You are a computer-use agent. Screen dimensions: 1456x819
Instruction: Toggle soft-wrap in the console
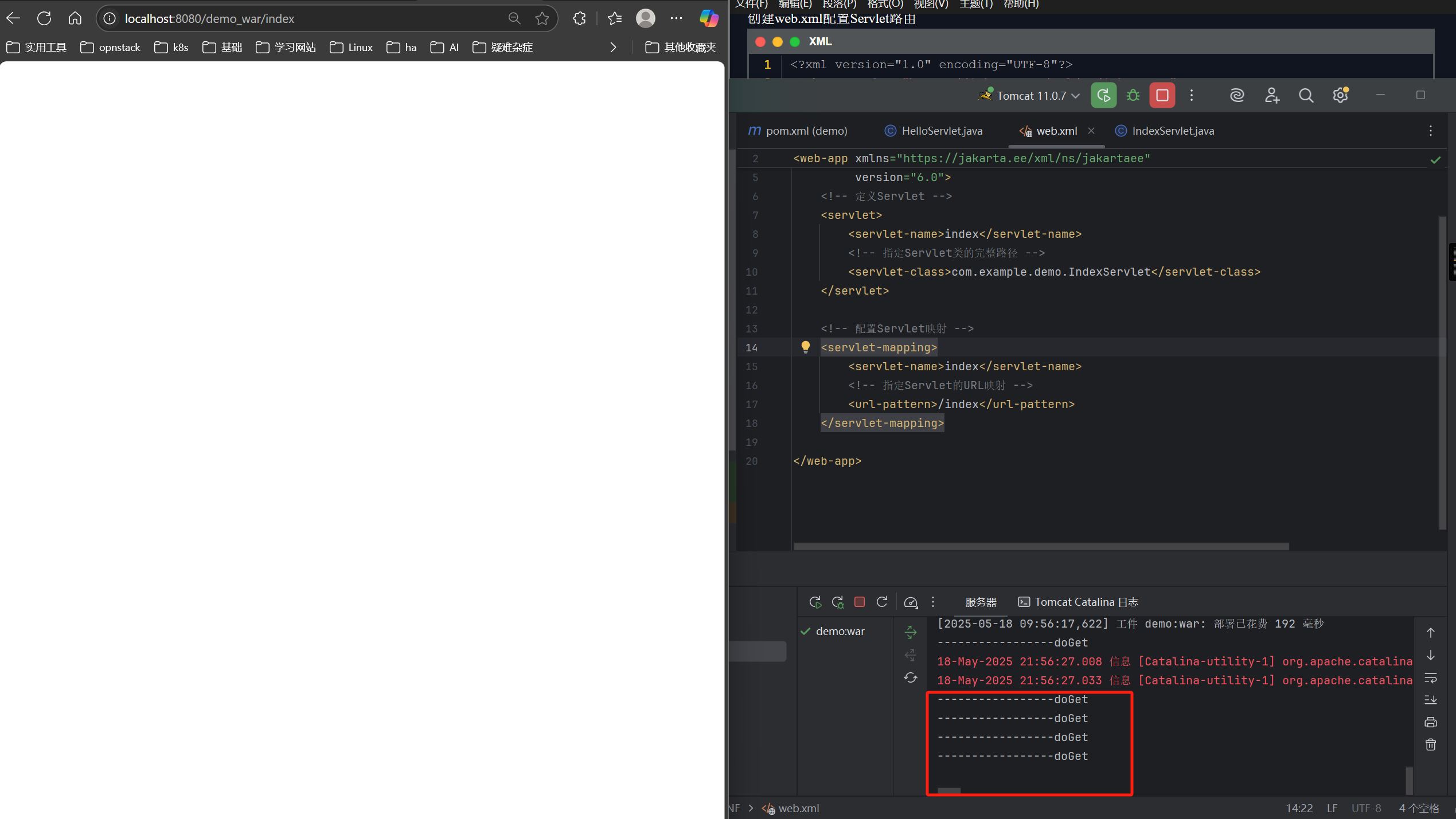[1431, 678]
